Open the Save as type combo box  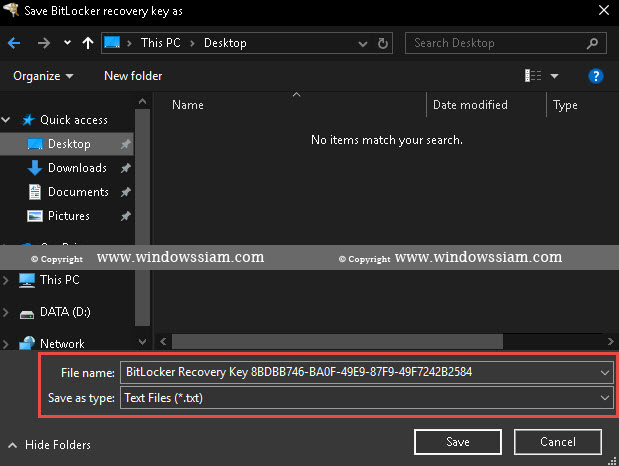[366, 398]
